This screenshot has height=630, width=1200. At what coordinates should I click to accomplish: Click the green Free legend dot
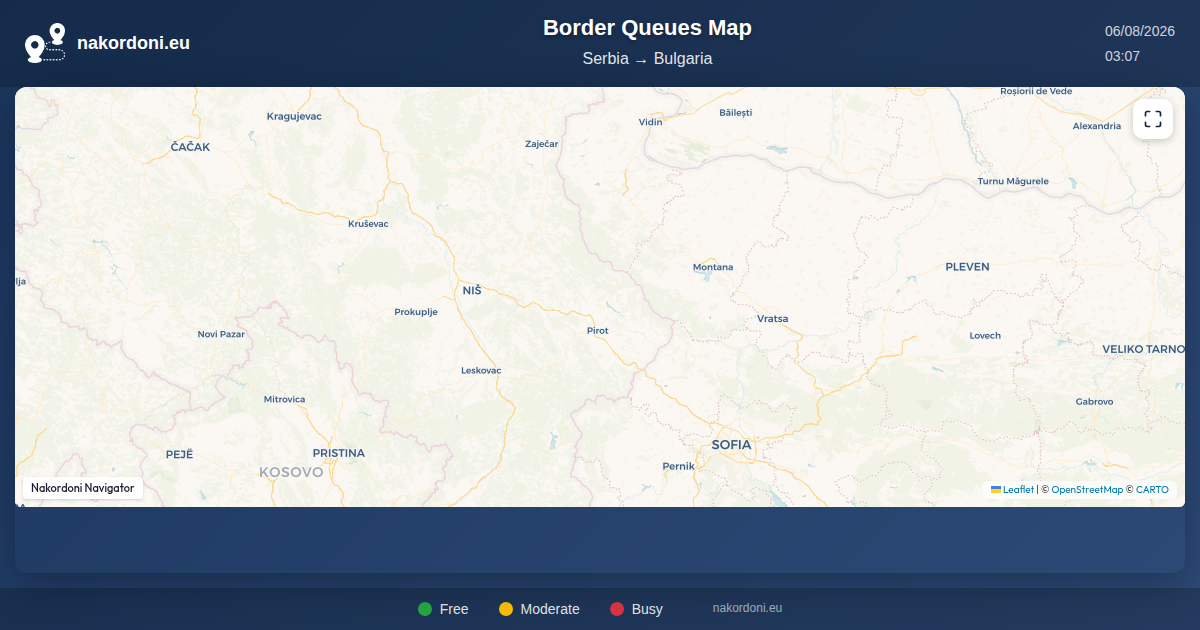[425, 609]
